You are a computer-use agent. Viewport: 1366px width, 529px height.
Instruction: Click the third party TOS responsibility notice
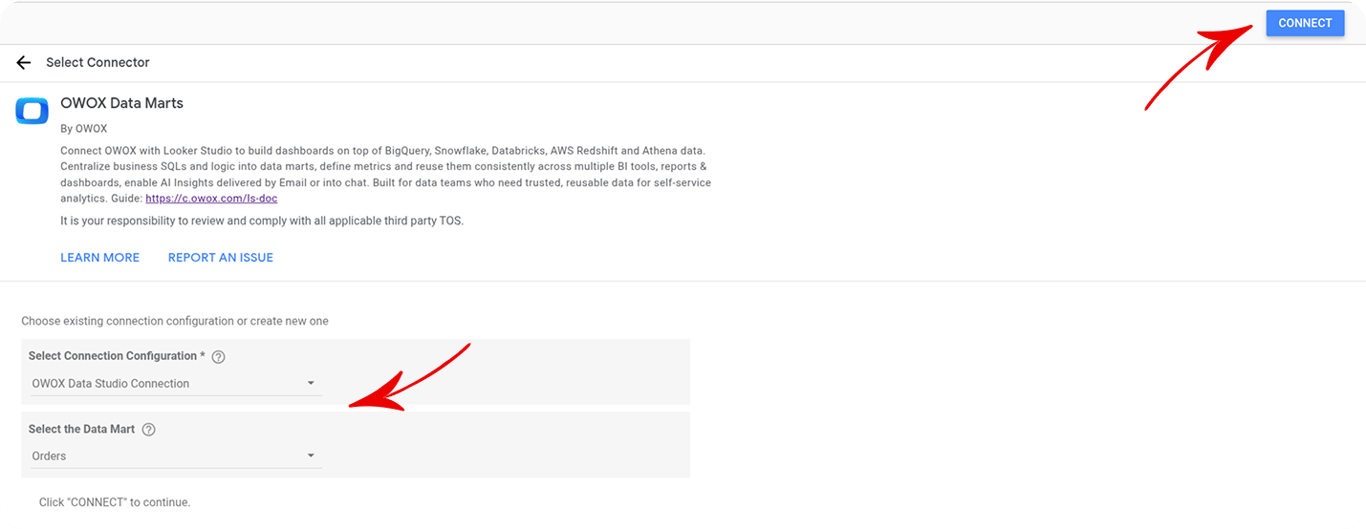click(x=262, y=220)
